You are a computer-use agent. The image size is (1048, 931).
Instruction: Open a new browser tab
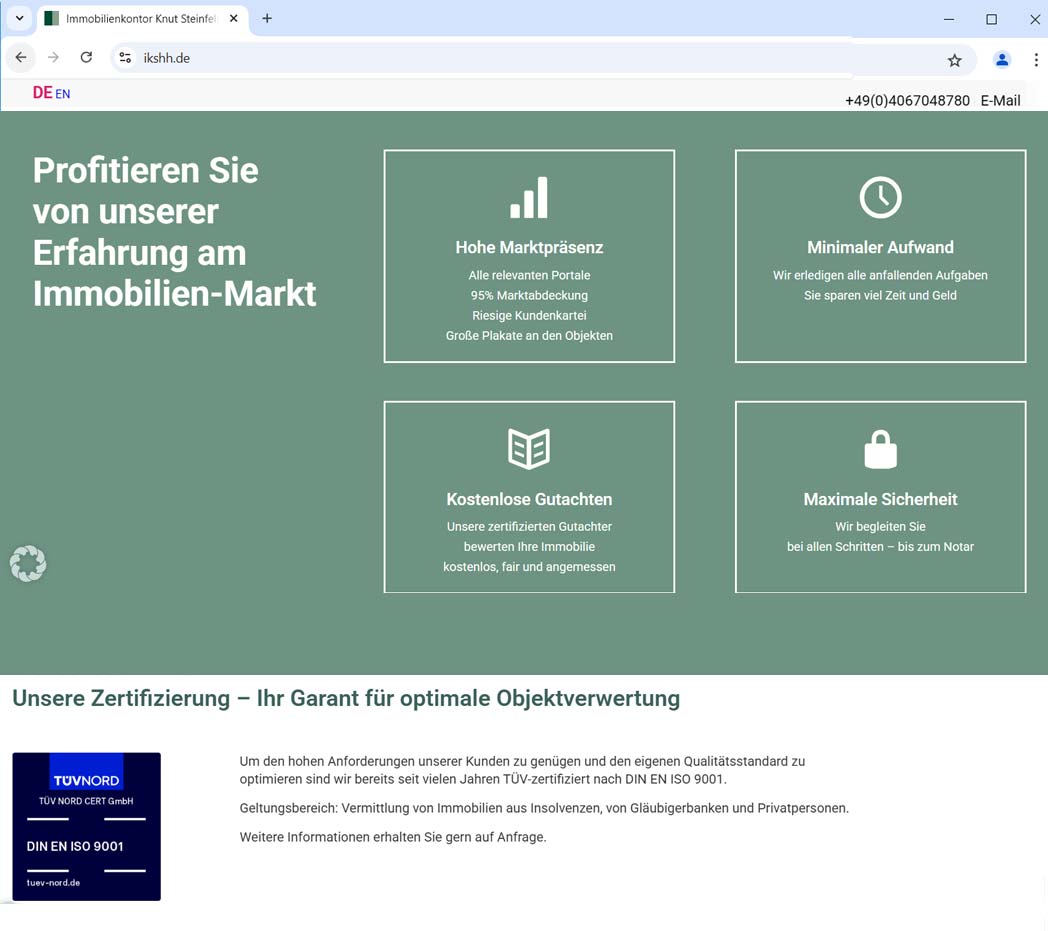[x=267, y=19]
